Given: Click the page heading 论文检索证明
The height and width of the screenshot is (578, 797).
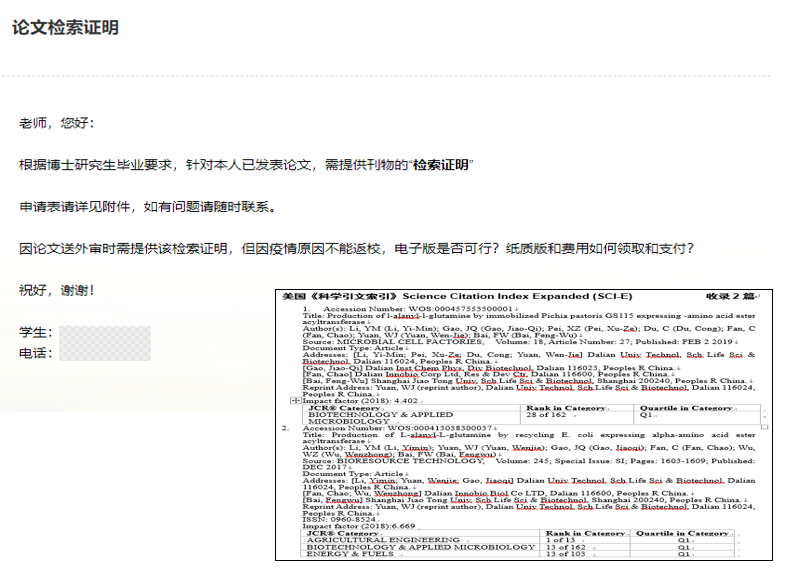Looking at the screenshot, I should pyautogui.click(x=66, y=28).
